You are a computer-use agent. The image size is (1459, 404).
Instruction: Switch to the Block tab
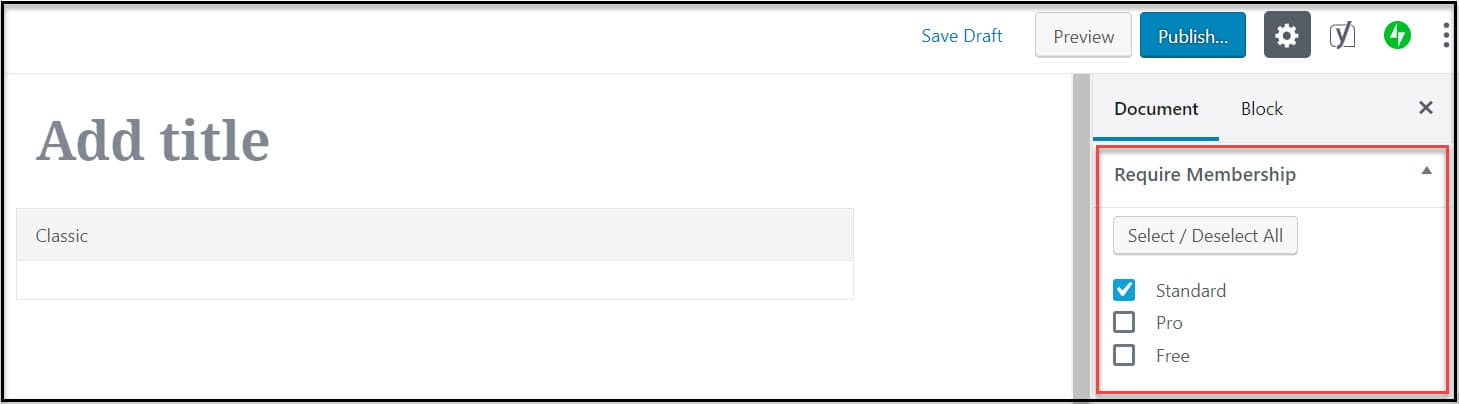1261,109
